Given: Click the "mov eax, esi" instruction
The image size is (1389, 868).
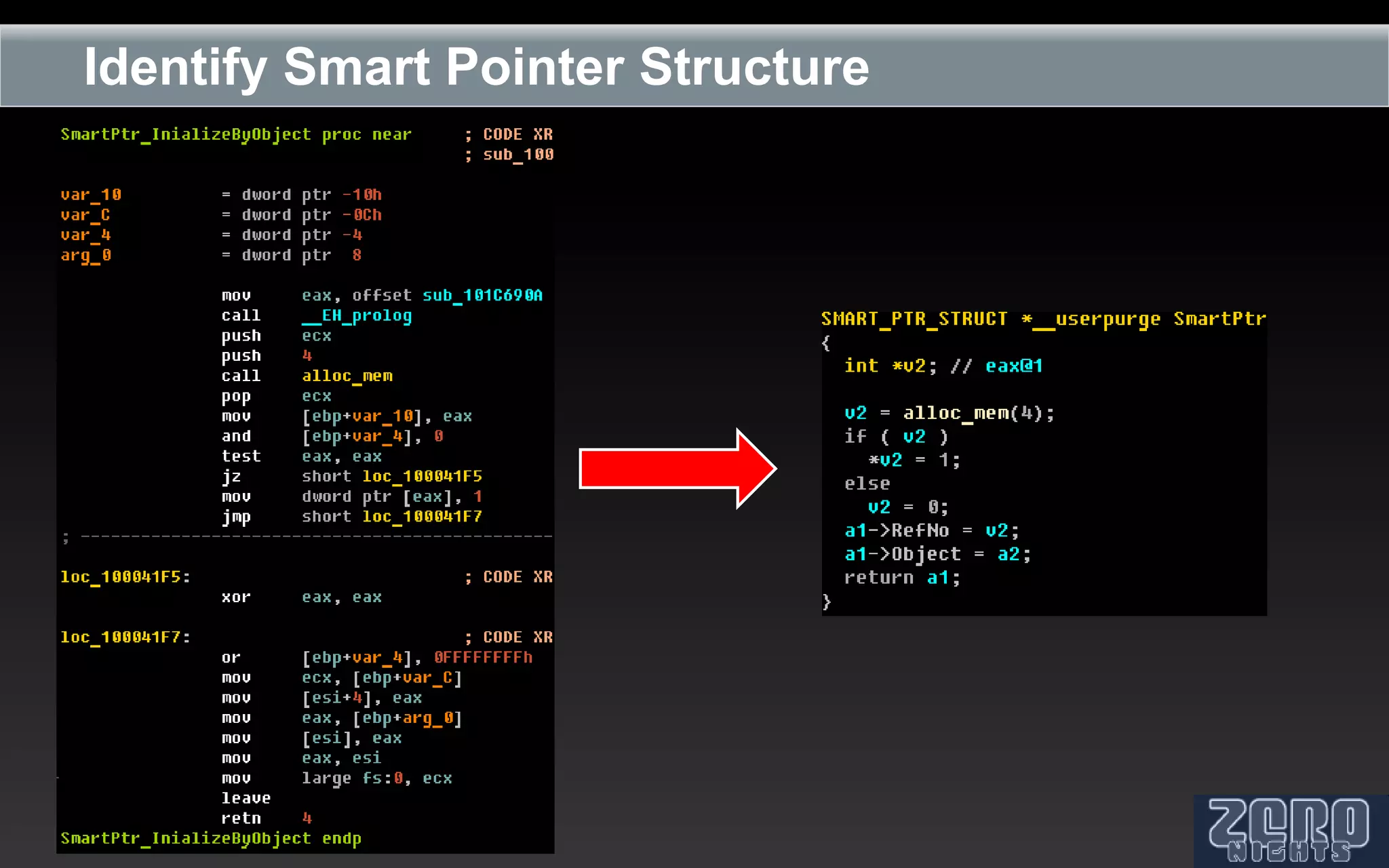Looking at the screenshot, I should tap(301, 759).
